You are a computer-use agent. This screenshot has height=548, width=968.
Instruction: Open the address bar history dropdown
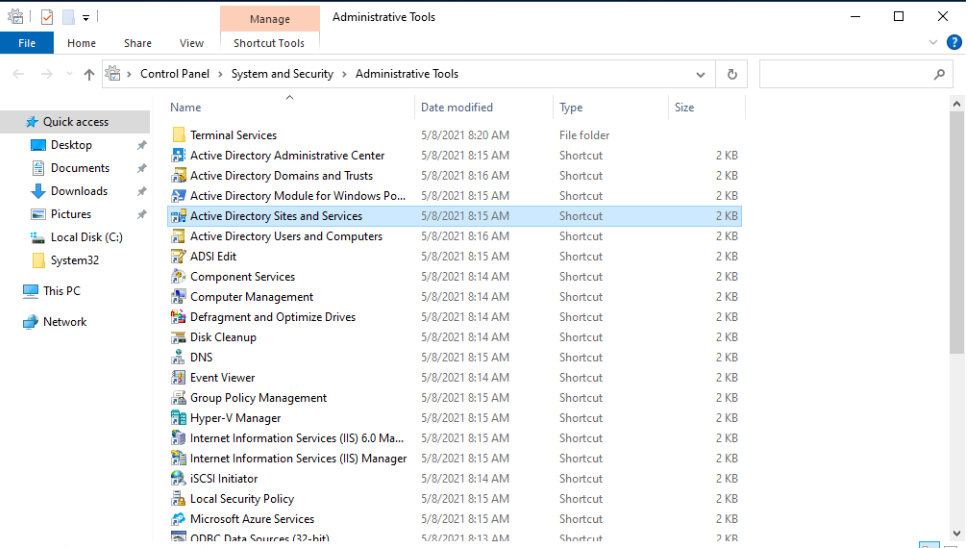pyautogui.click(x=701, y=74)
